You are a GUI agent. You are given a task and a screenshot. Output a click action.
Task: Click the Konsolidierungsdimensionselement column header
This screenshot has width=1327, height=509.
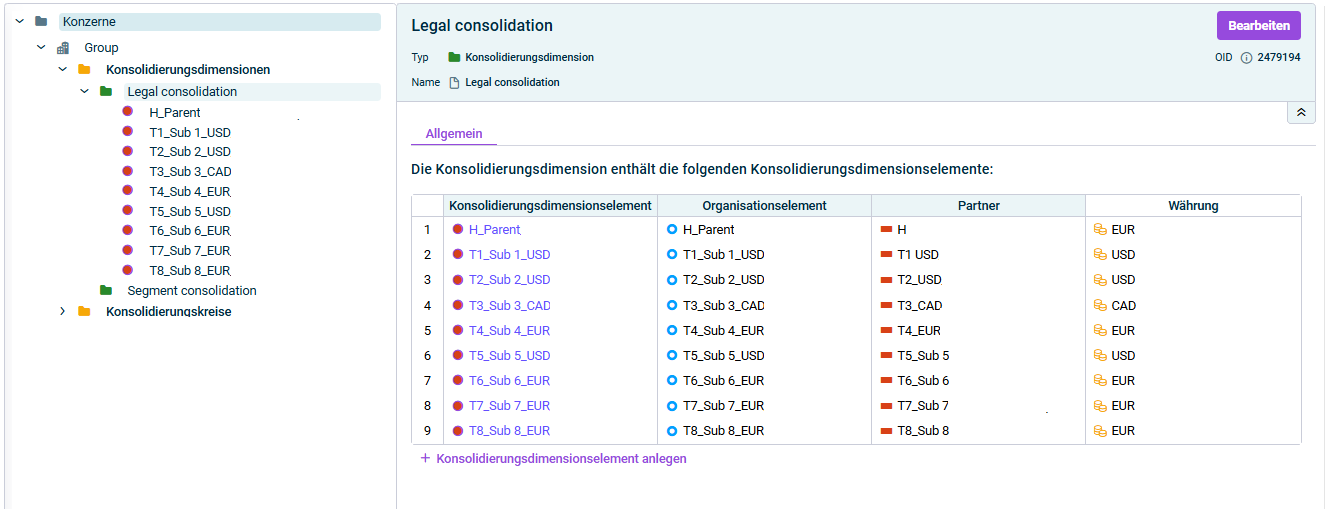coord(550,206)
